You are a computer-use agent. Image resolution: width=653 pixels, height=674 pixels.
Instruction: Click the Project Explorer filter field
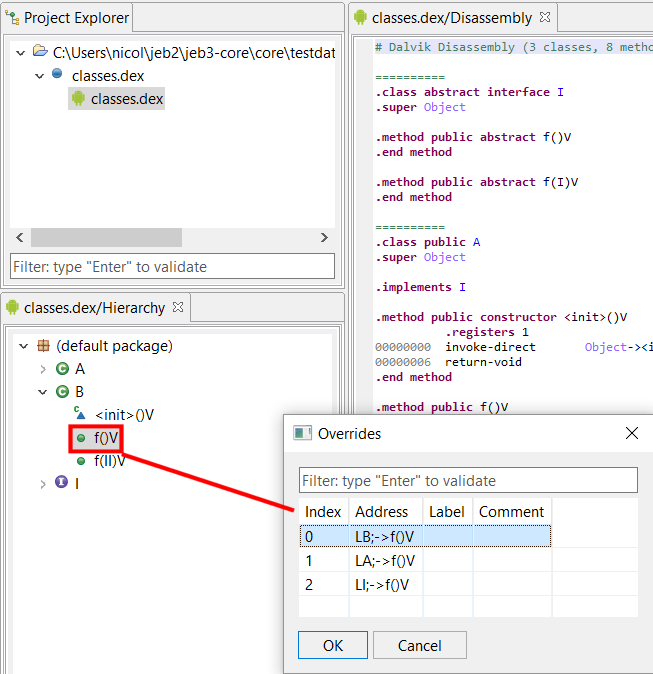[x=172, y=266]
